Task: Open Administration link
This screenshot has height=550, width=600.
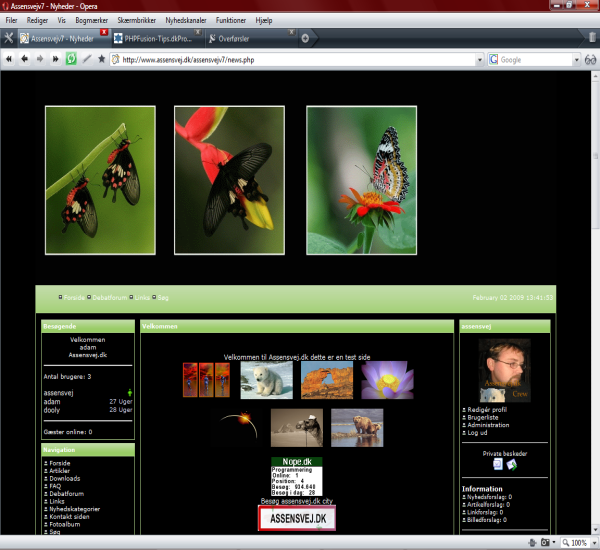Action: pyautogui.click(x=488, y=425)
